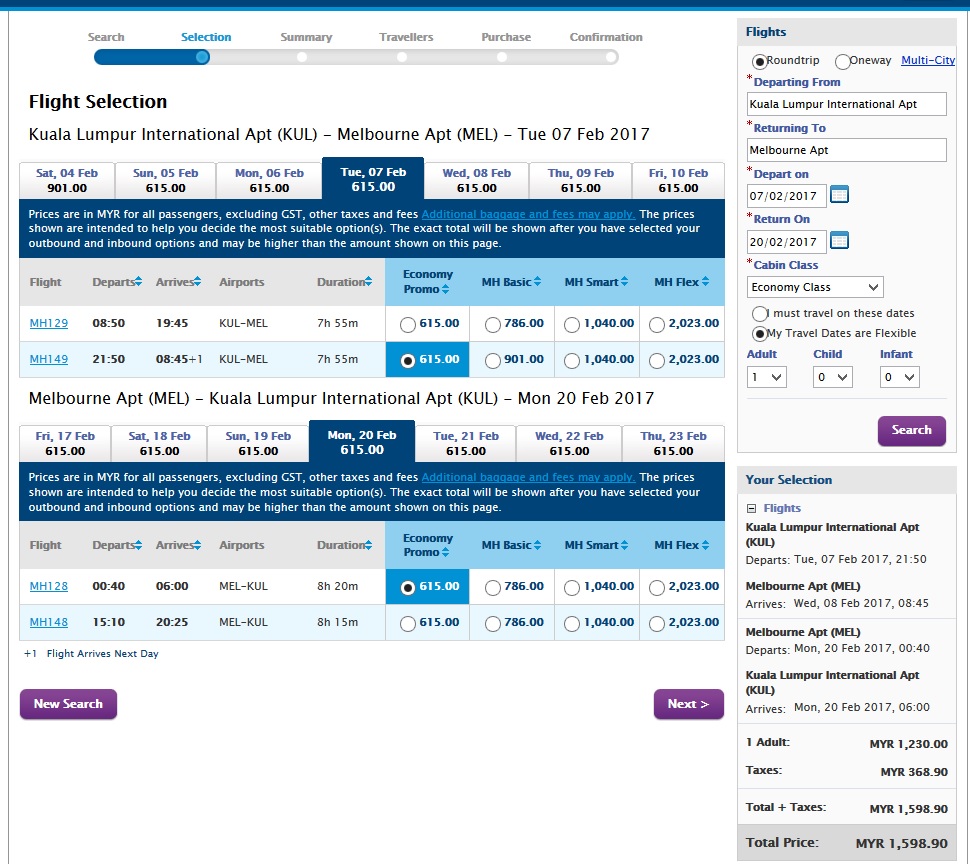This screenshot has height=866, width=970.
Task: Open the Cabin Class dropdown
Action: pos(815,287)
